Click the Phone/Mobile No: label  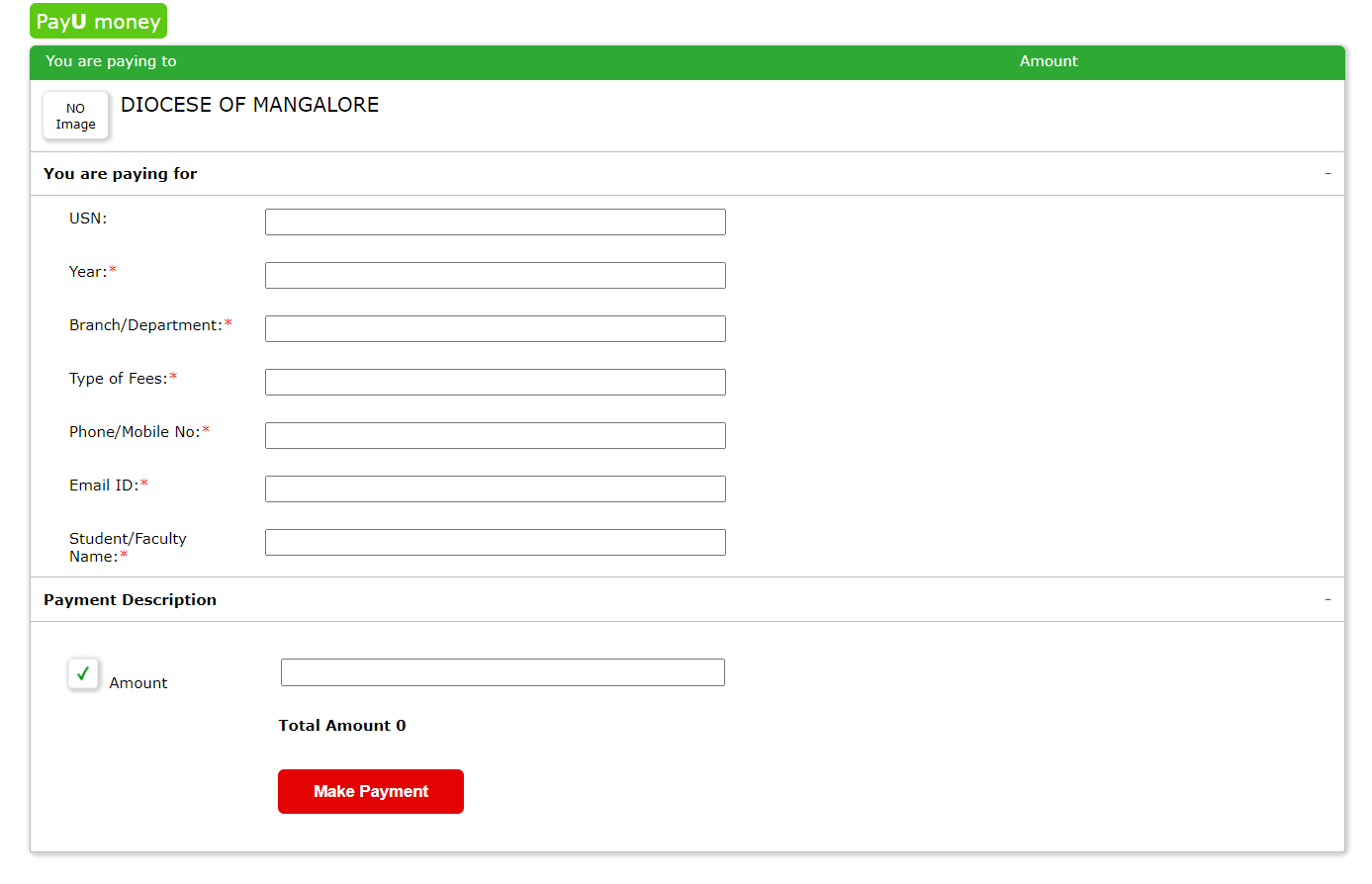pos(139,432)
